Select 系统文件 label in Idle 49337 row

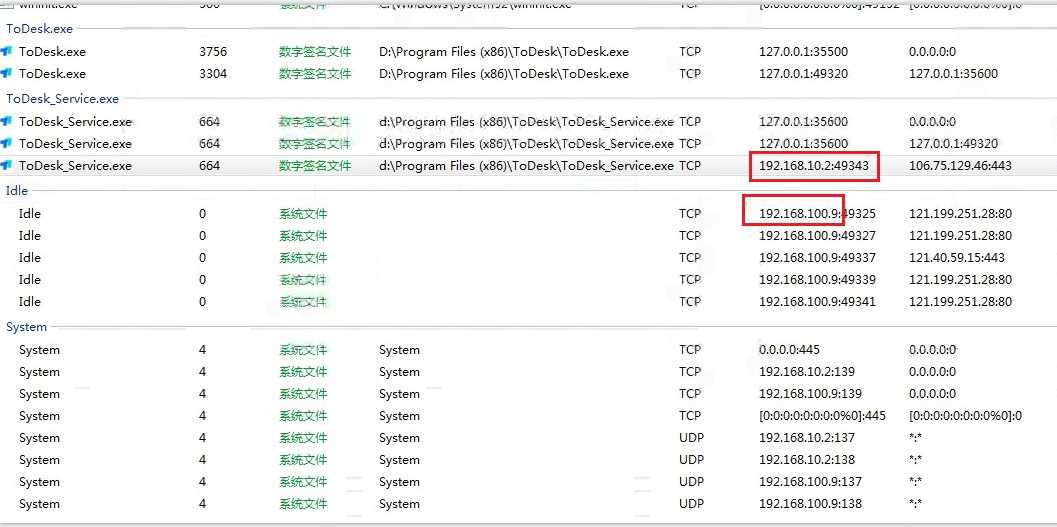(303, 257)
